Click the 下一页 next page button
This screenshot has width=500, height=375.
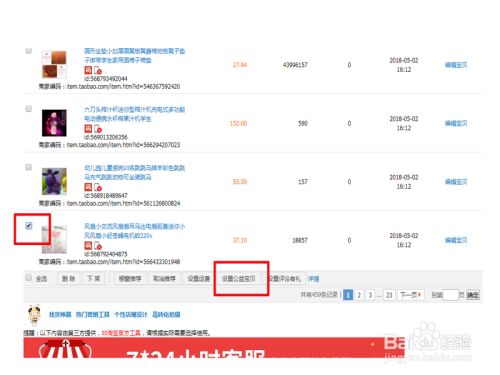[410, 295]
